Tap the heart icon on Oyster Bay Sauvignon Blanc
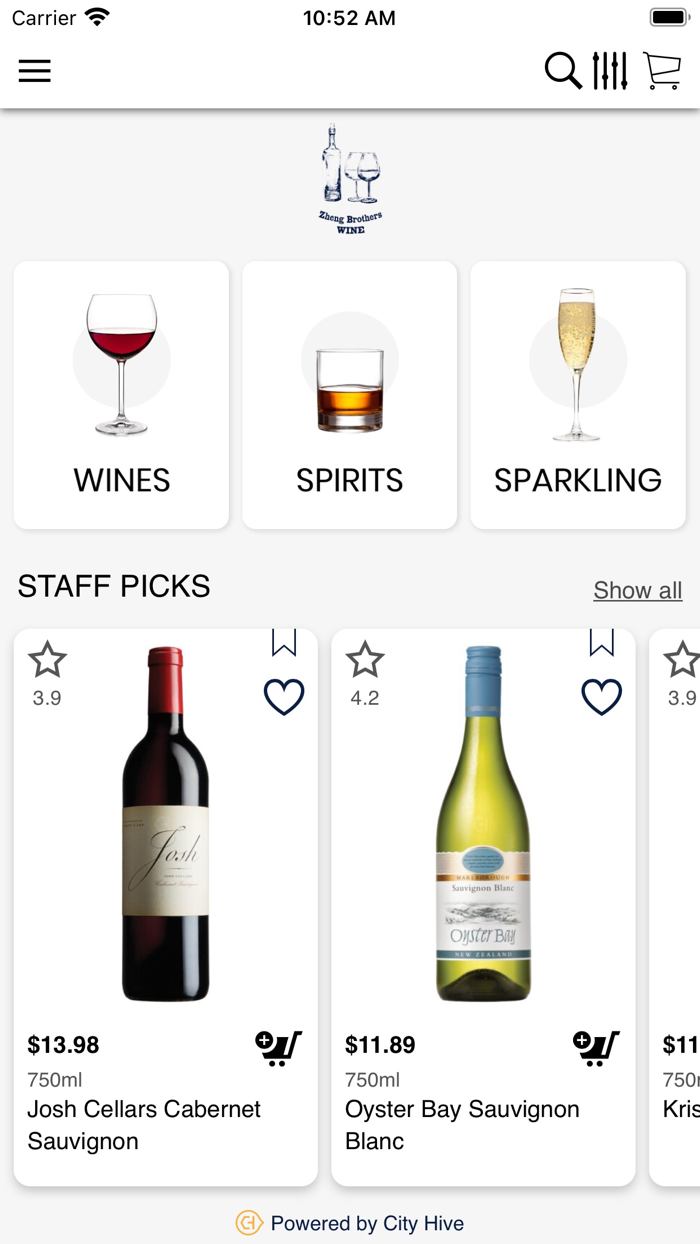Image resolution: width=700 pixels, height=1244 pixels. coord(601,696)
